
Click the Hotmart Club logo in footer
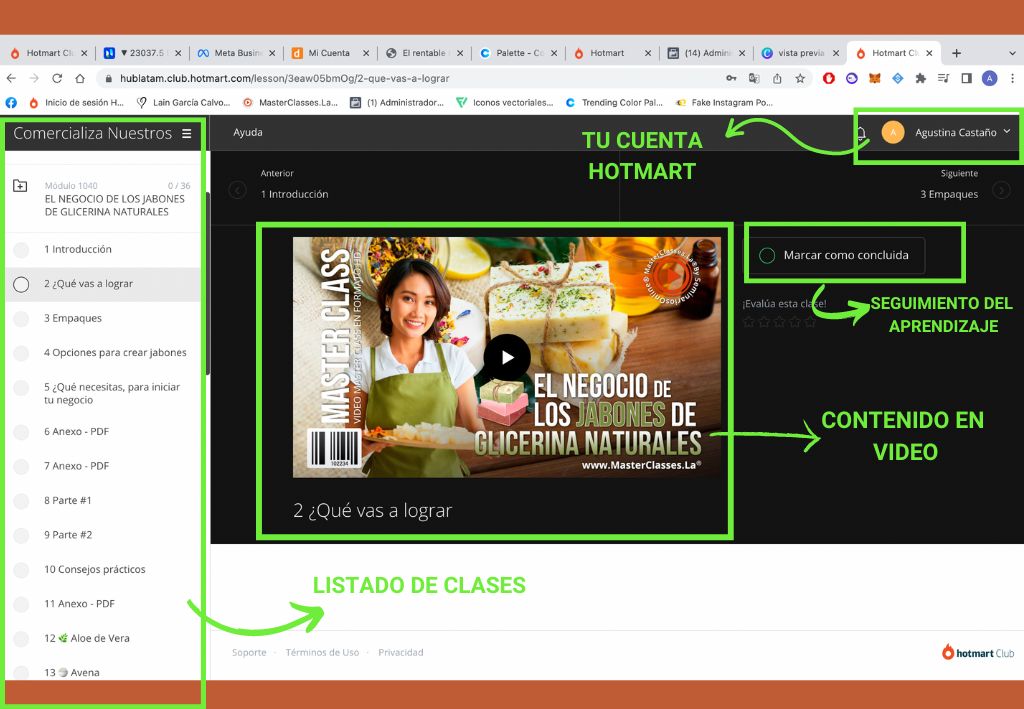coord(977,652)
